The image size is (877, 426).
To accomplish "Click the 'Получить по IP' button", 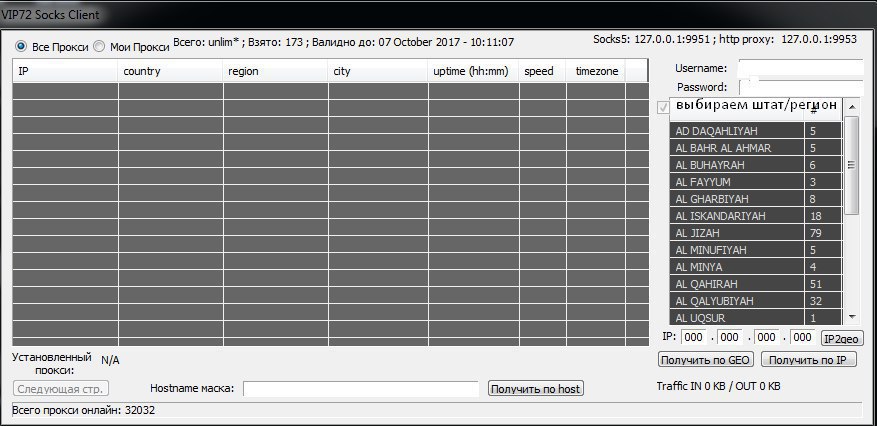I will coord(808,360).
